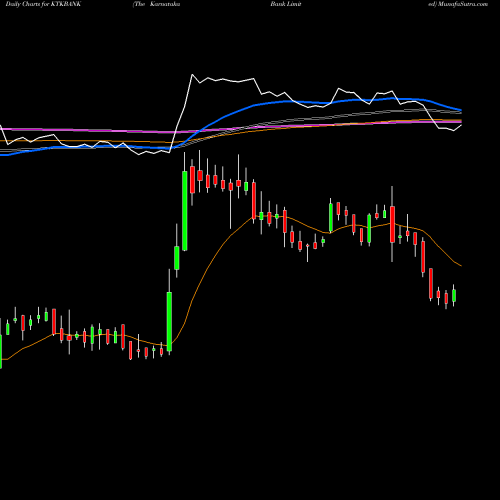Select the tall red candle that starts the final decline
Image resolution: width=500 pixels, height=500 pixels.
(423, 257)
